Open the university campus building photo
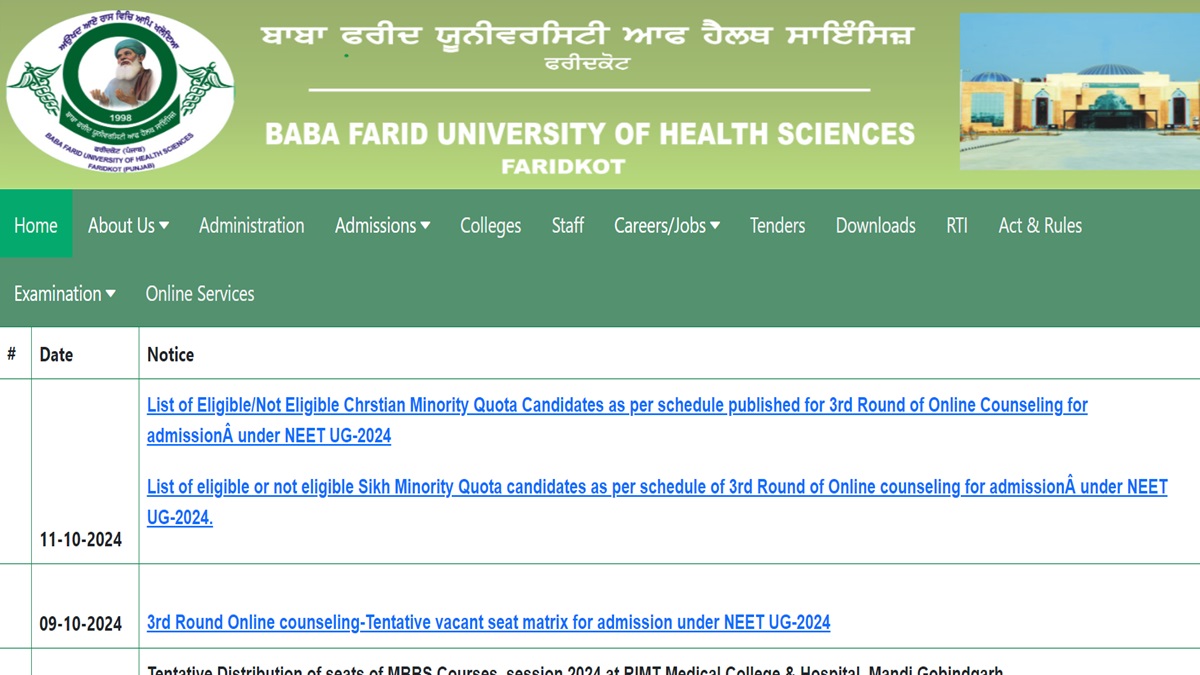 (1080, 92)
